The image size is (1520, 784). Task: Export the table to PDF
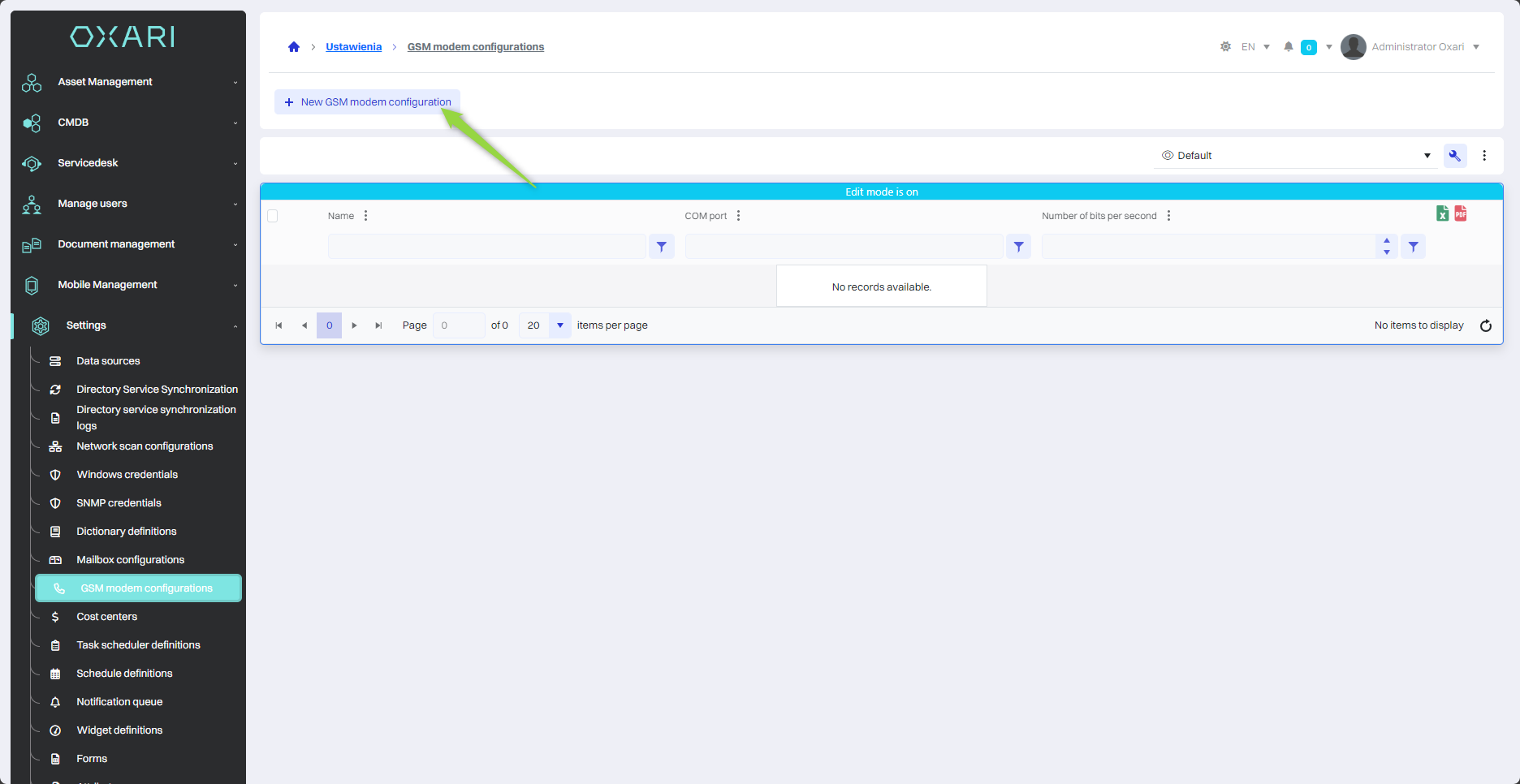[1460, 213]
